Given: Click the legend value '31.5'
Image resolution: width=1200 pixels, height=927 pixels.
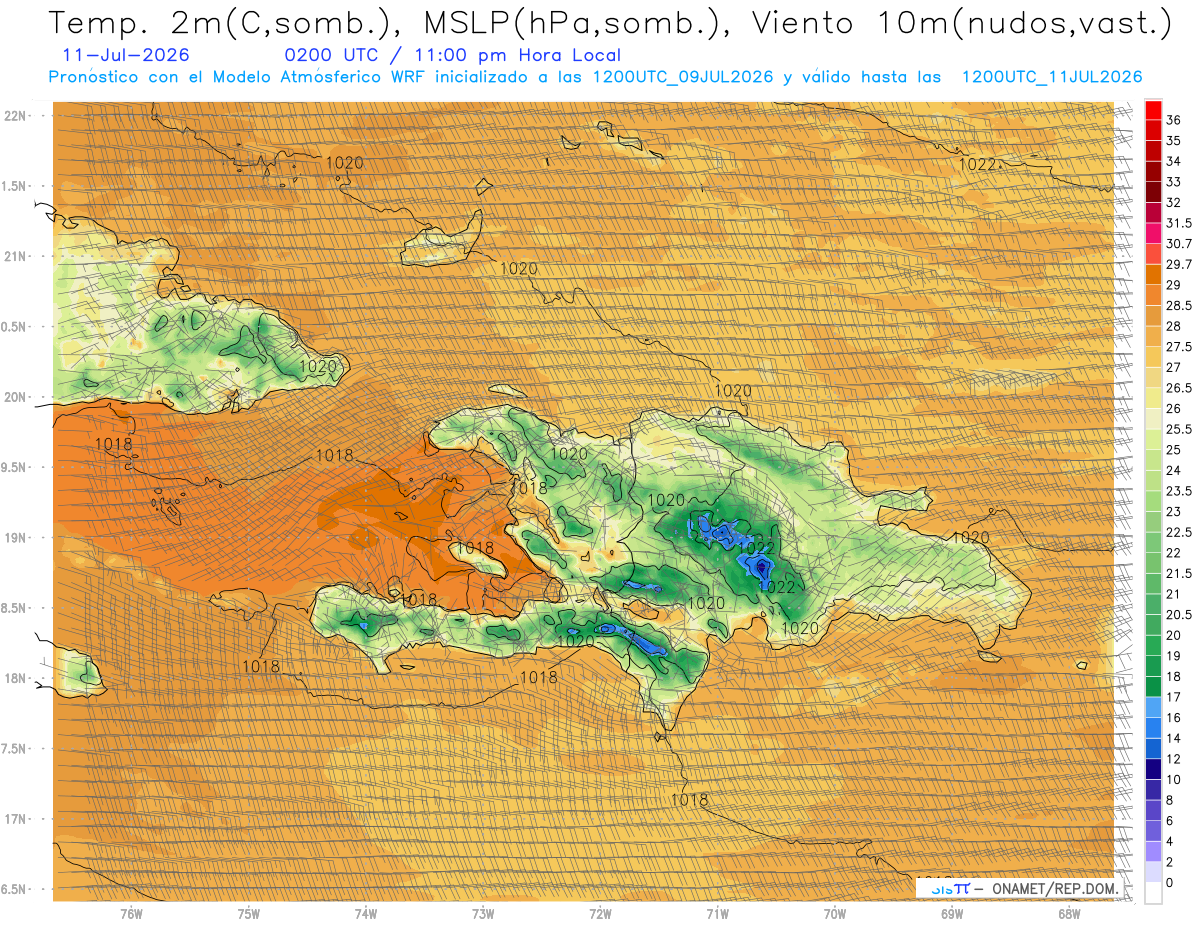Looking at the screenshot, I should [1179, 223].
